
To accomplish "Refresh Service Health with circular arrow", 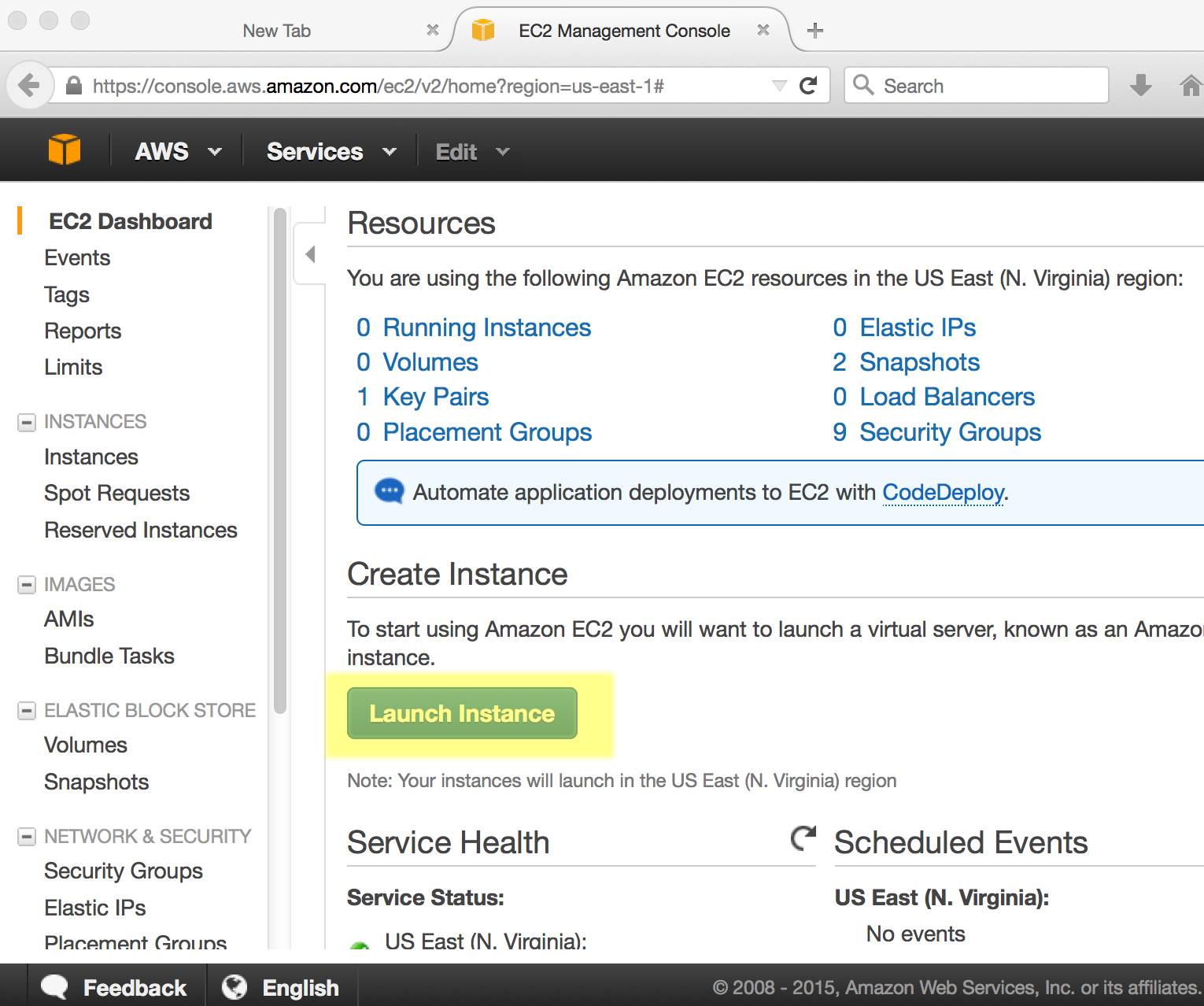I will coord(803,838).
